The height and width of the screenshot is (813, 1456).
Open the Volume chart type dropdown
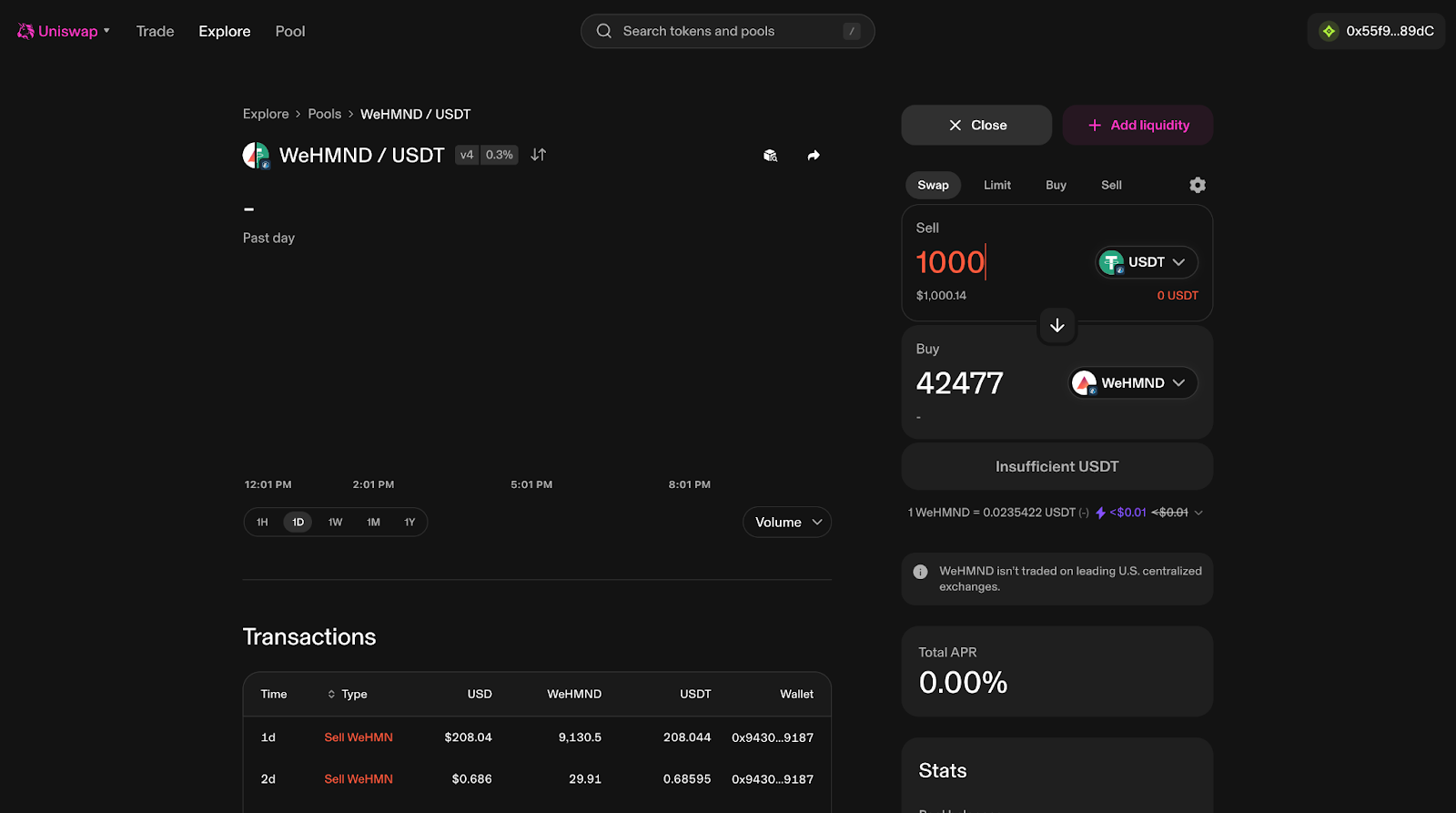787,522
